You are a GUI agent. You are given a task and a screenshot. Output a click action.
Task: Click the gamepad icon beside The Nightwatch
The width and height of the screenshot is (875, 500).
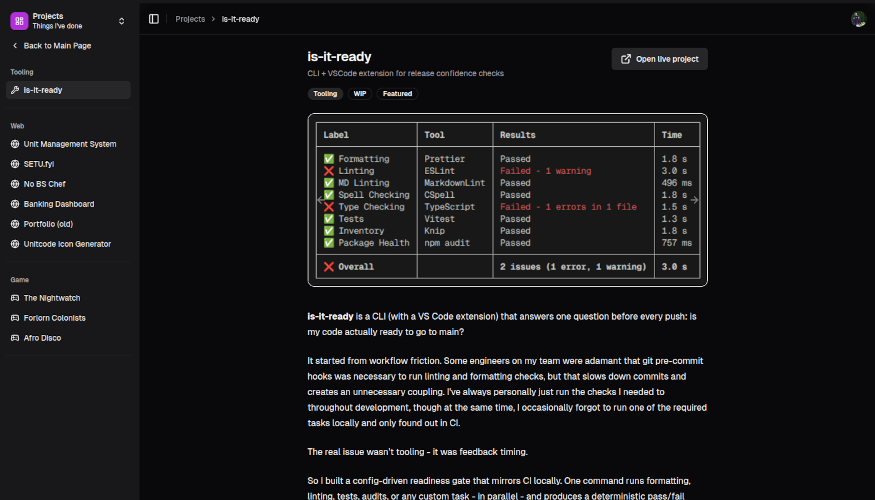point(15,298)
